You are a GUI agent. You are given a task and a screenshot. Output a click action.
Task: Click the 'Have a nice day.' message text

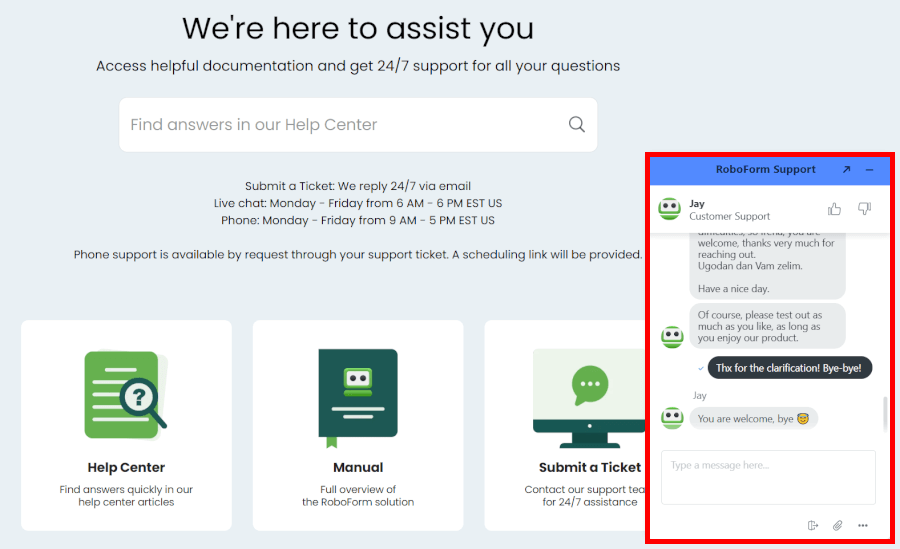733,289
